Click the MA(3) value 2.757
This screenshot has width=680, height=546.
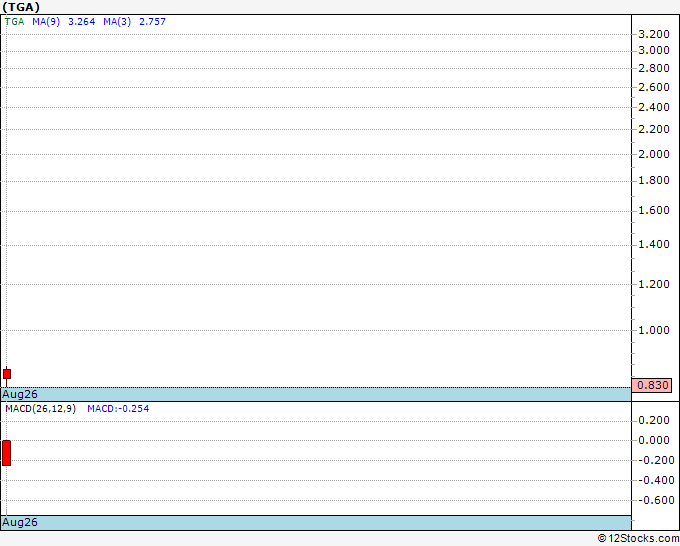coord(152,22)
